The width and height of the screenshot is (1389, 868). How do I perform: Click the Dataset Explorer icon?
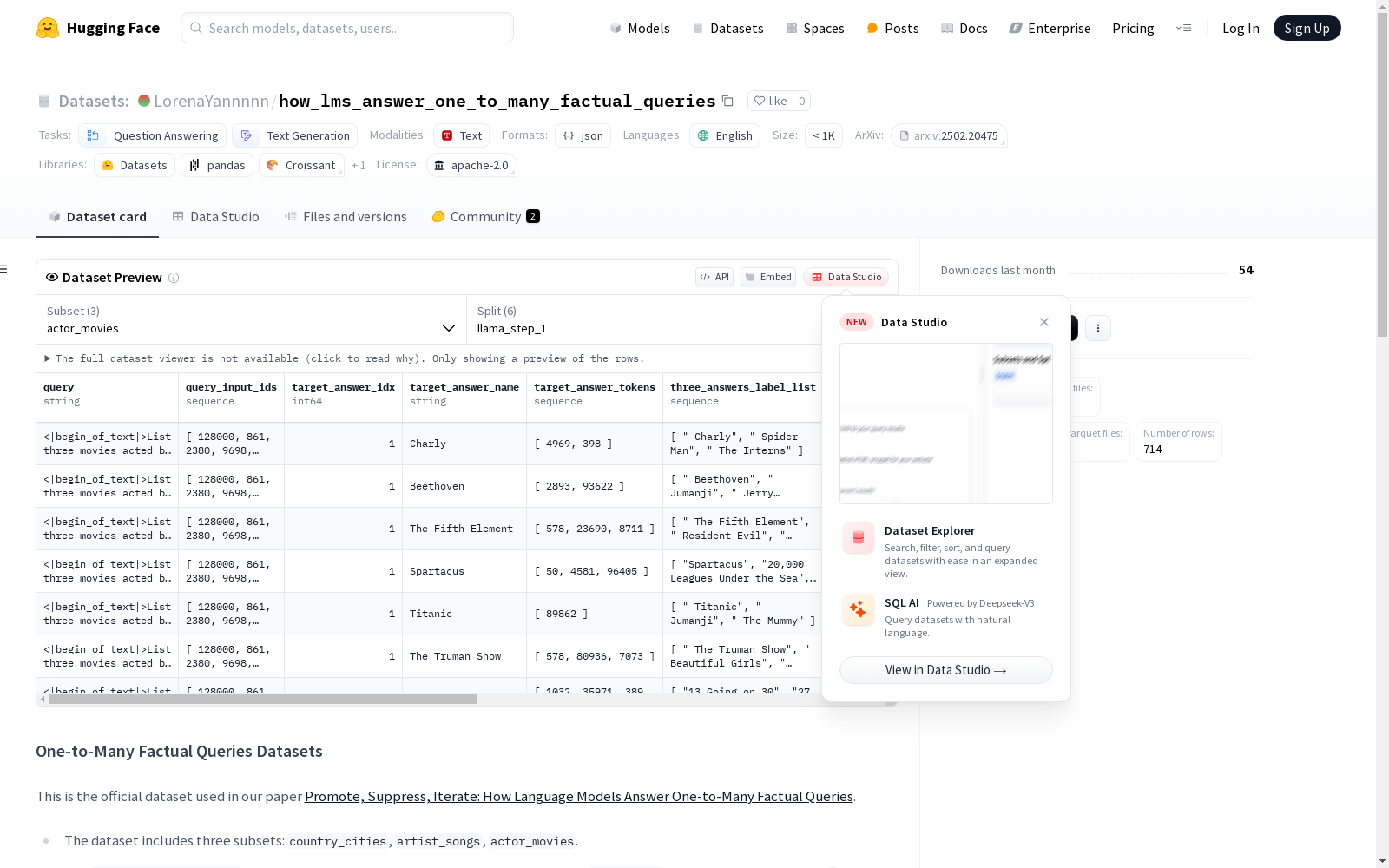[859, 538]
